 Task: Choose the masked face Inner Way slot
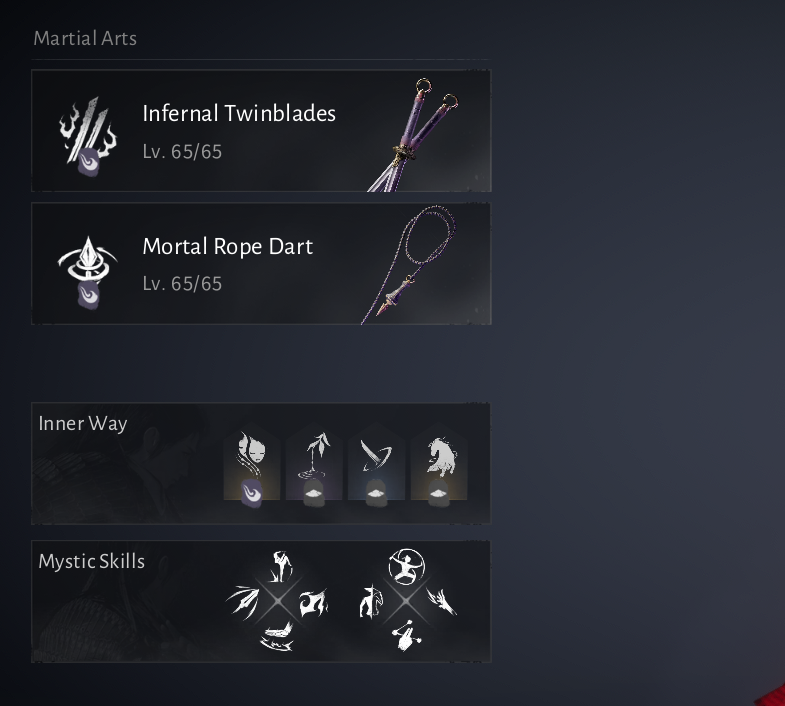pyautogui.click(x=251, y=461)
